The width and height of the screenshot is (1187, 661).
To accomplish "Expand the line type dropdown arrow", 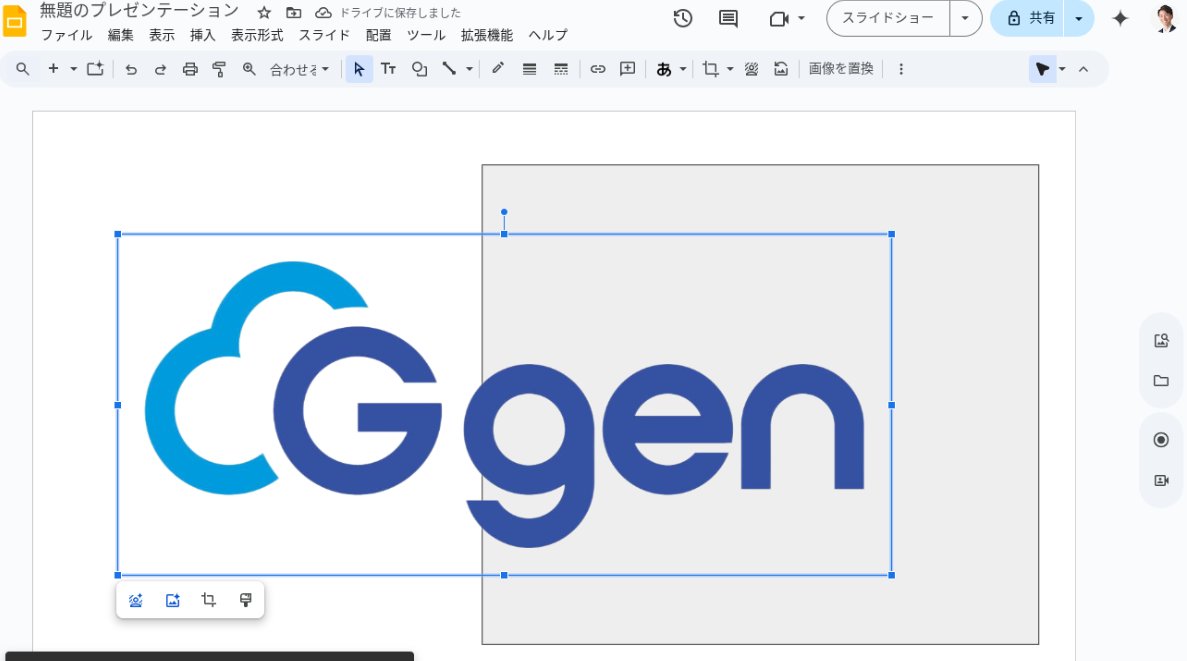I will (469, 69).
